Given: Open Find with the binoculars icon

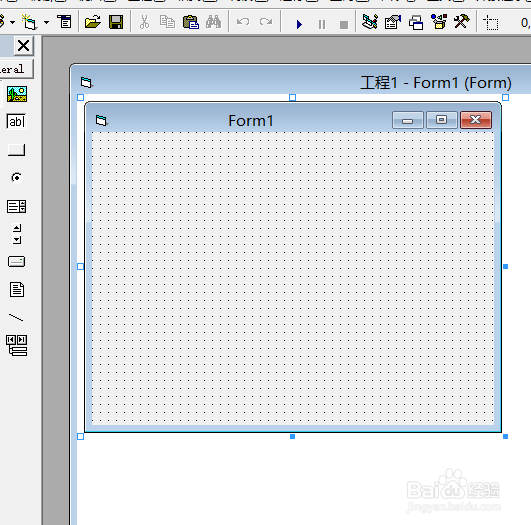Looking at the screenshot, I should click(x=214, y=22).
